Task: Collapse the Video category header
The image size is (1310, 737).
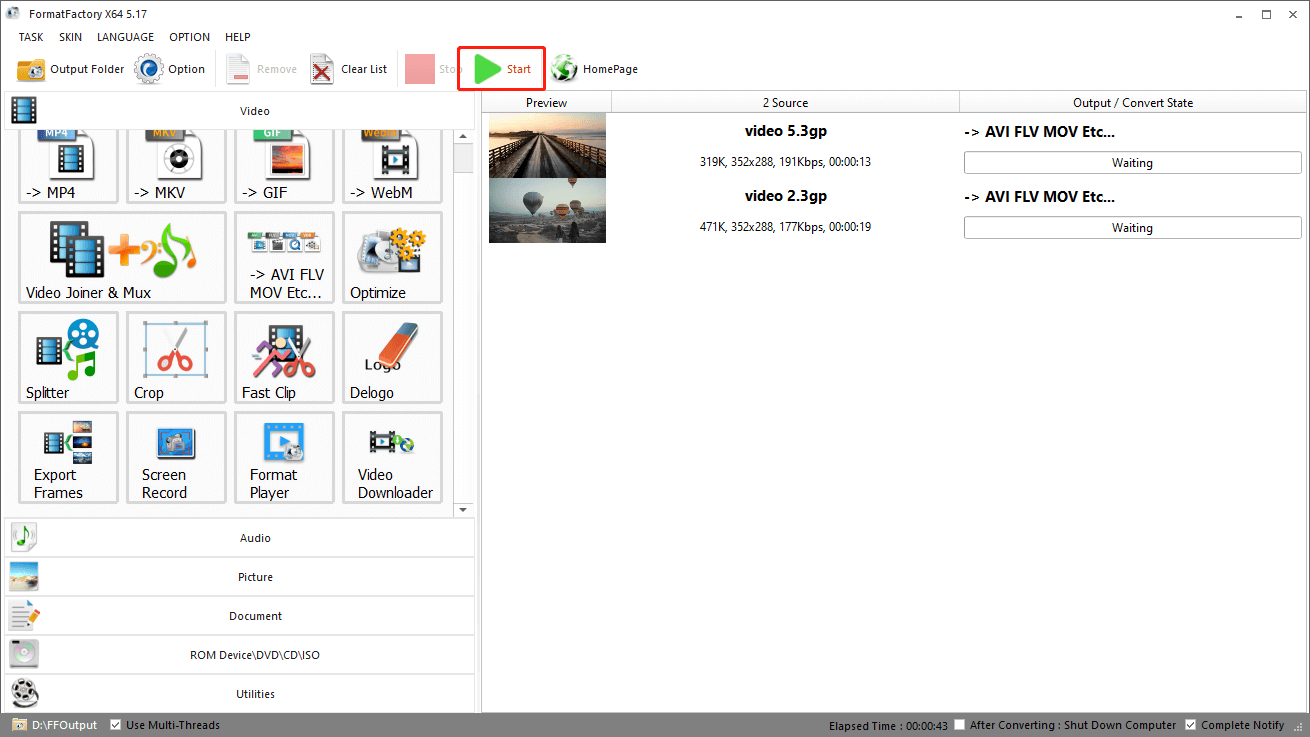Action: 240,111
